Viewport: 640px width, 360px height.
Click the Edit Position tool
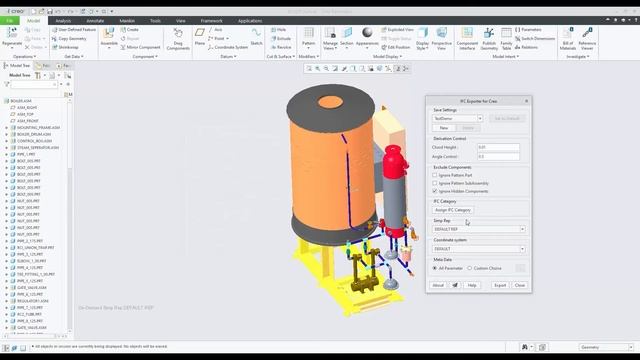(396, 47)
